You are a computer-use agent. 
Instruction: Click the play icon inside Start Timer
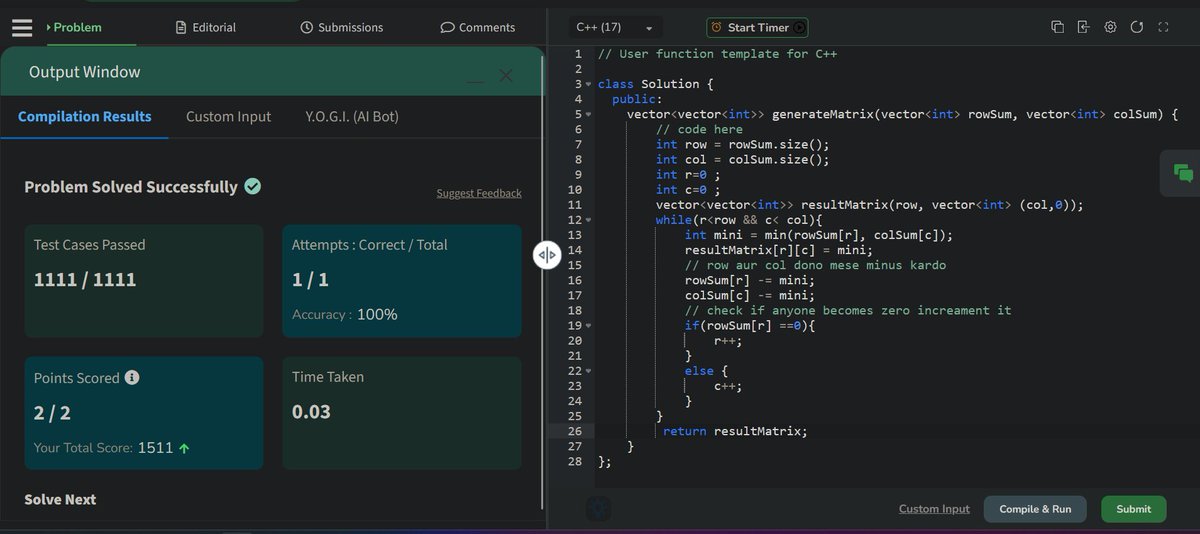point(799,27)
